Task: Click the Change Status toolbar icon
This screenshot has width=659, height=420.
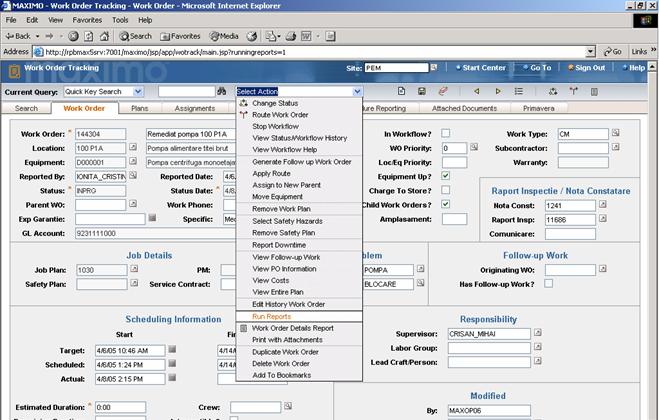Action: (x=553, y=91)
